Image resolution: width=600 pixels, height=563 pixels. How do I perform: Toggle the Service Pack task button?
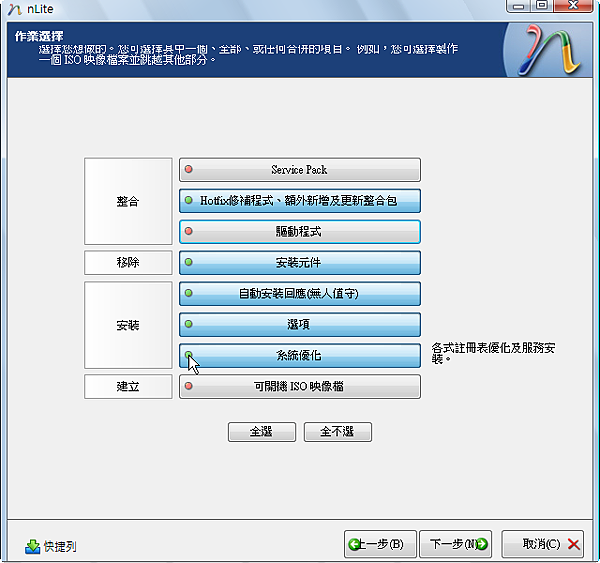click(x=300, y=170)
